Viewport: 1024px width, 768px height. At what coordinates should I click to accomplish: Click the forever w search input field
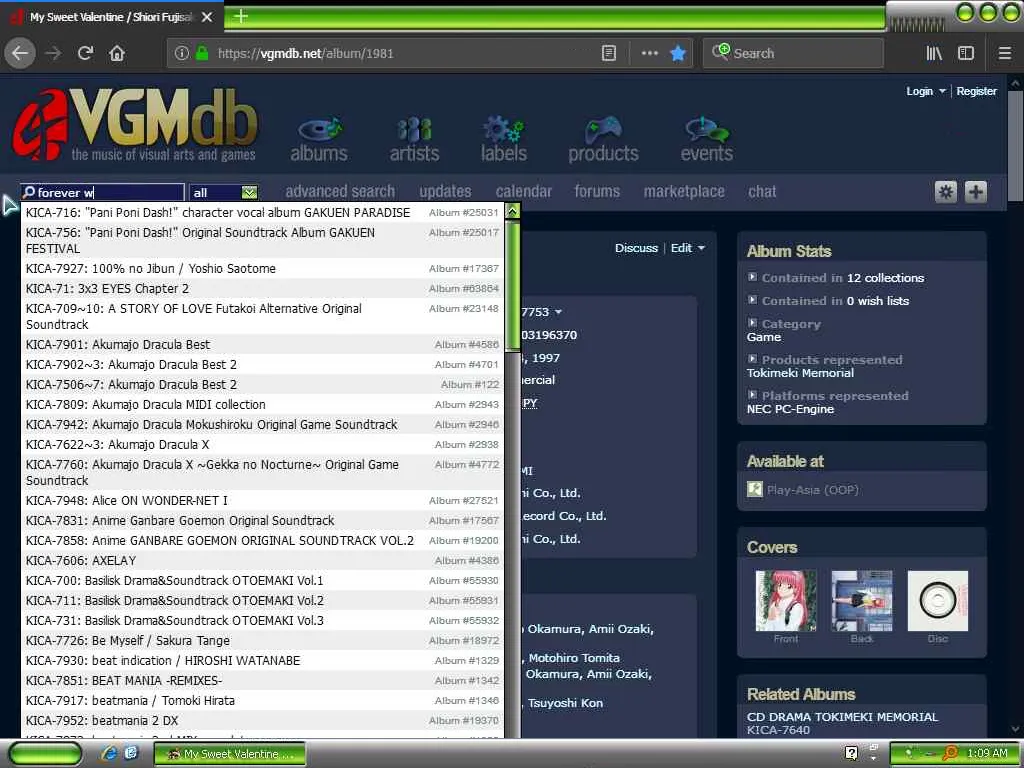(103, 192)
